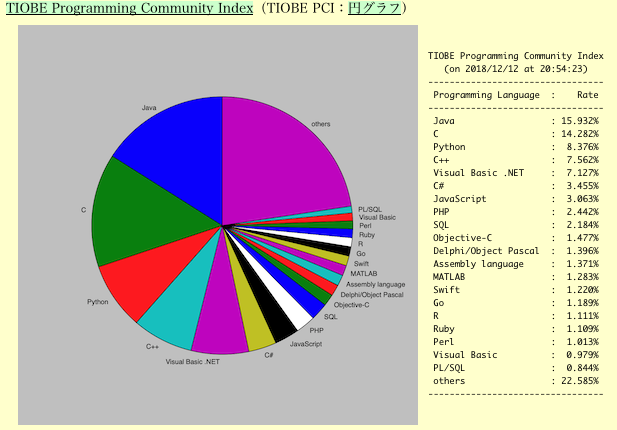Image resolution: width=617 pixels, height=430 pixels.
Task: Click table row 'Assembly language'
Action: (515, 264)
